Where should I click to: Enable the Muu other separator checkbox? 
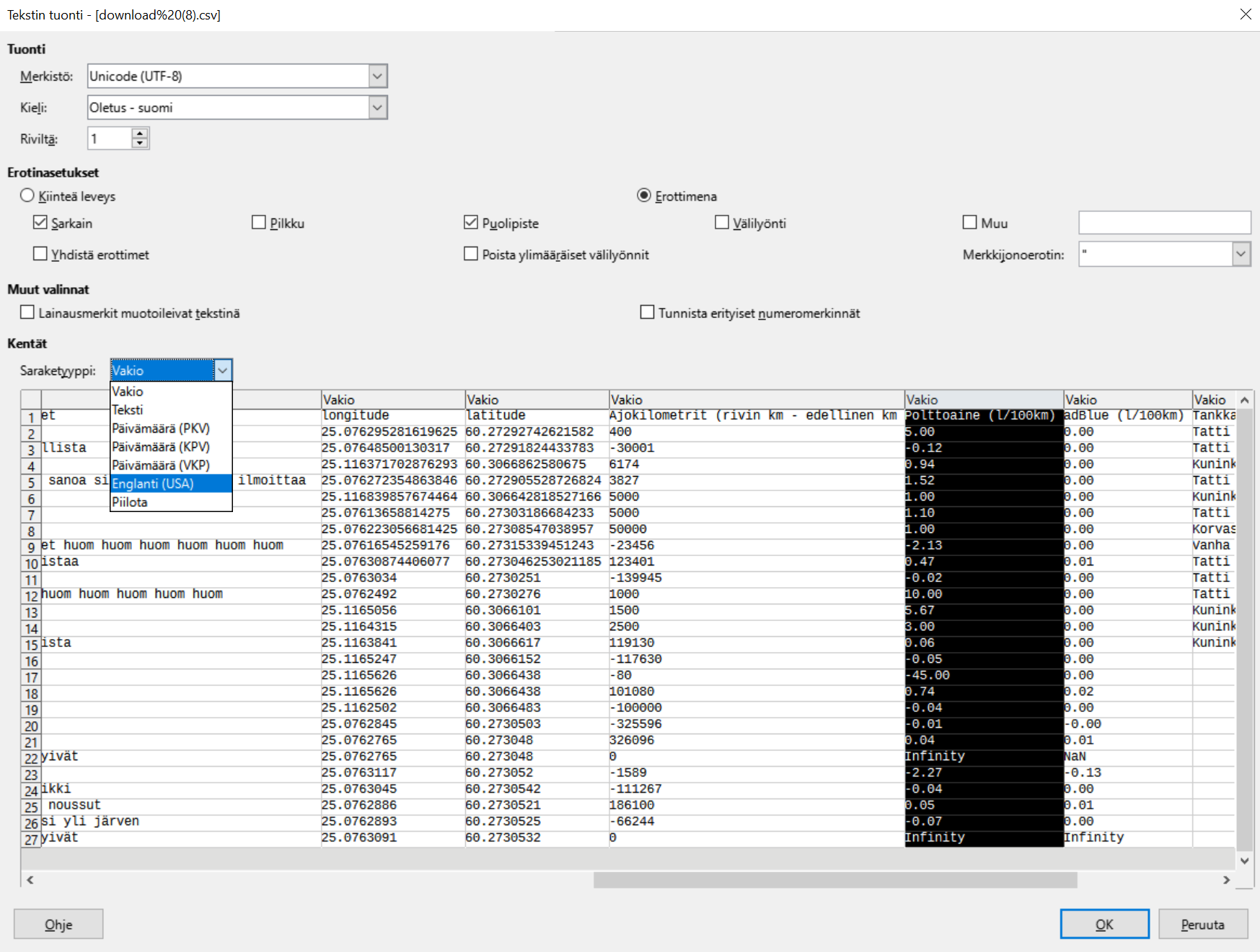tap(970, 223)
